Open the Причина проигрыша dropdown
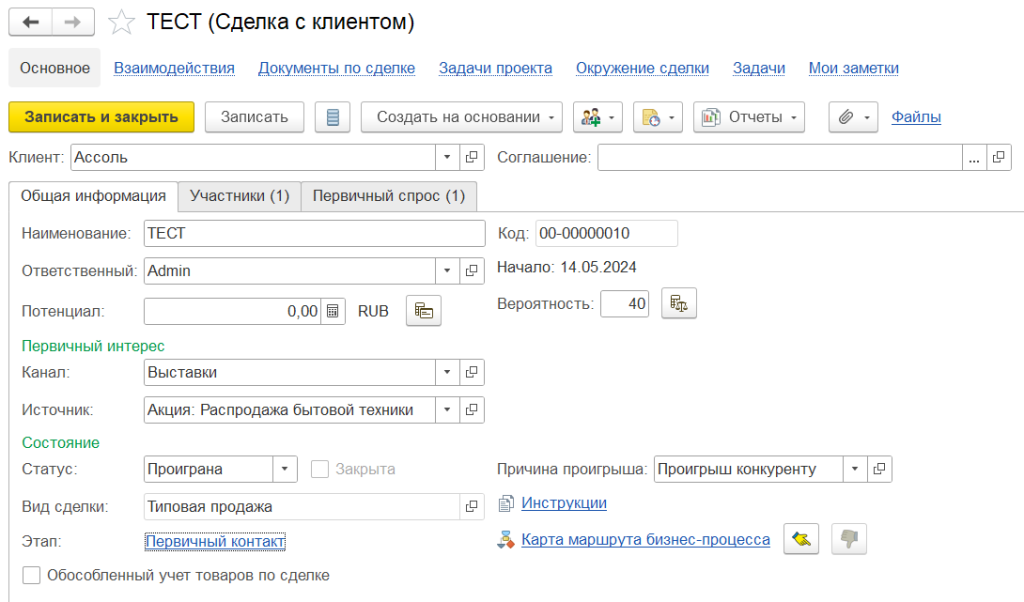The width and height of the screenshot is (1024, 602). tap(855, 469)
